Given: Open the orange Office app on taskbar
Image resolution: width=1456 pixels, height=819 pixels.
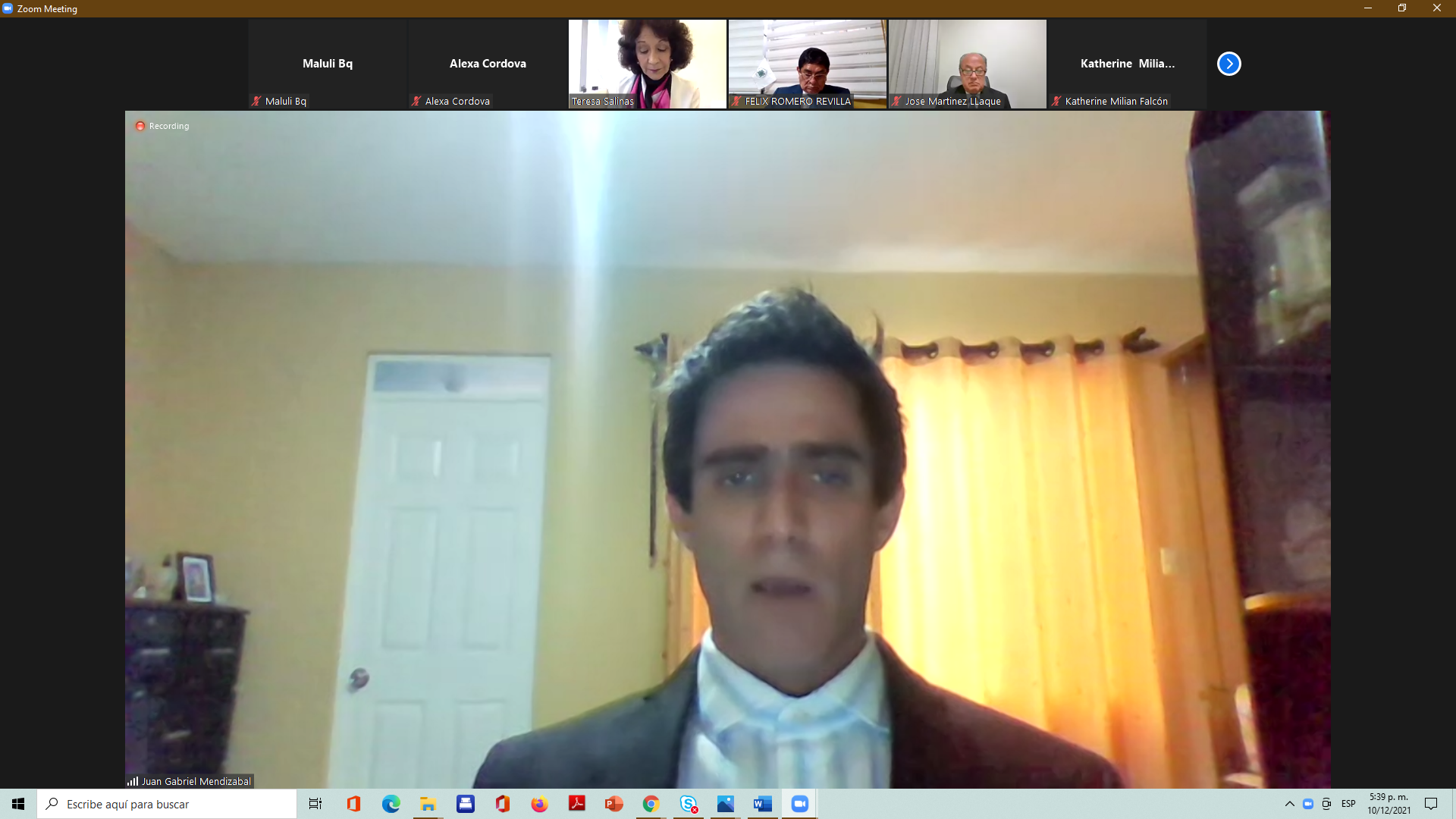Looking at the screenshot, I should click(x=353, y=804).
